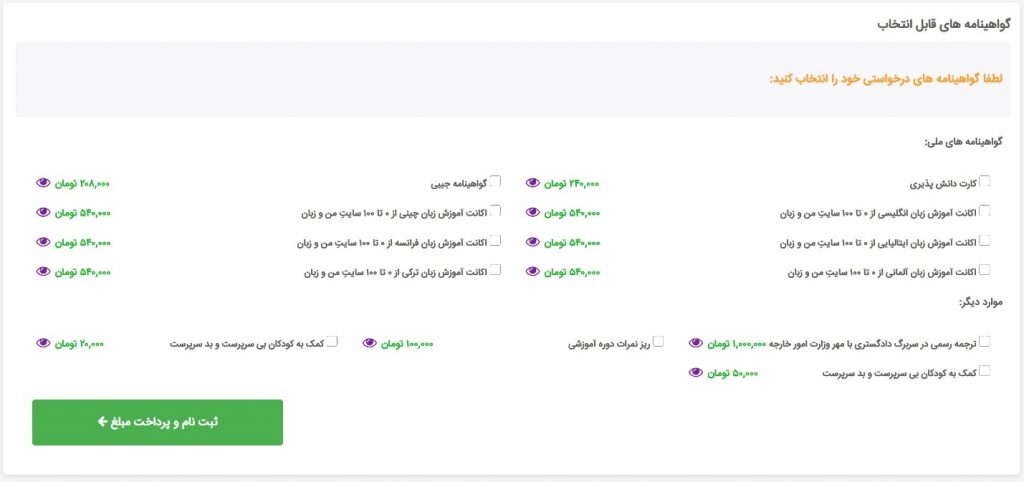
Task: Check the Turkish language account checkbox
Action: coord(496,270)
